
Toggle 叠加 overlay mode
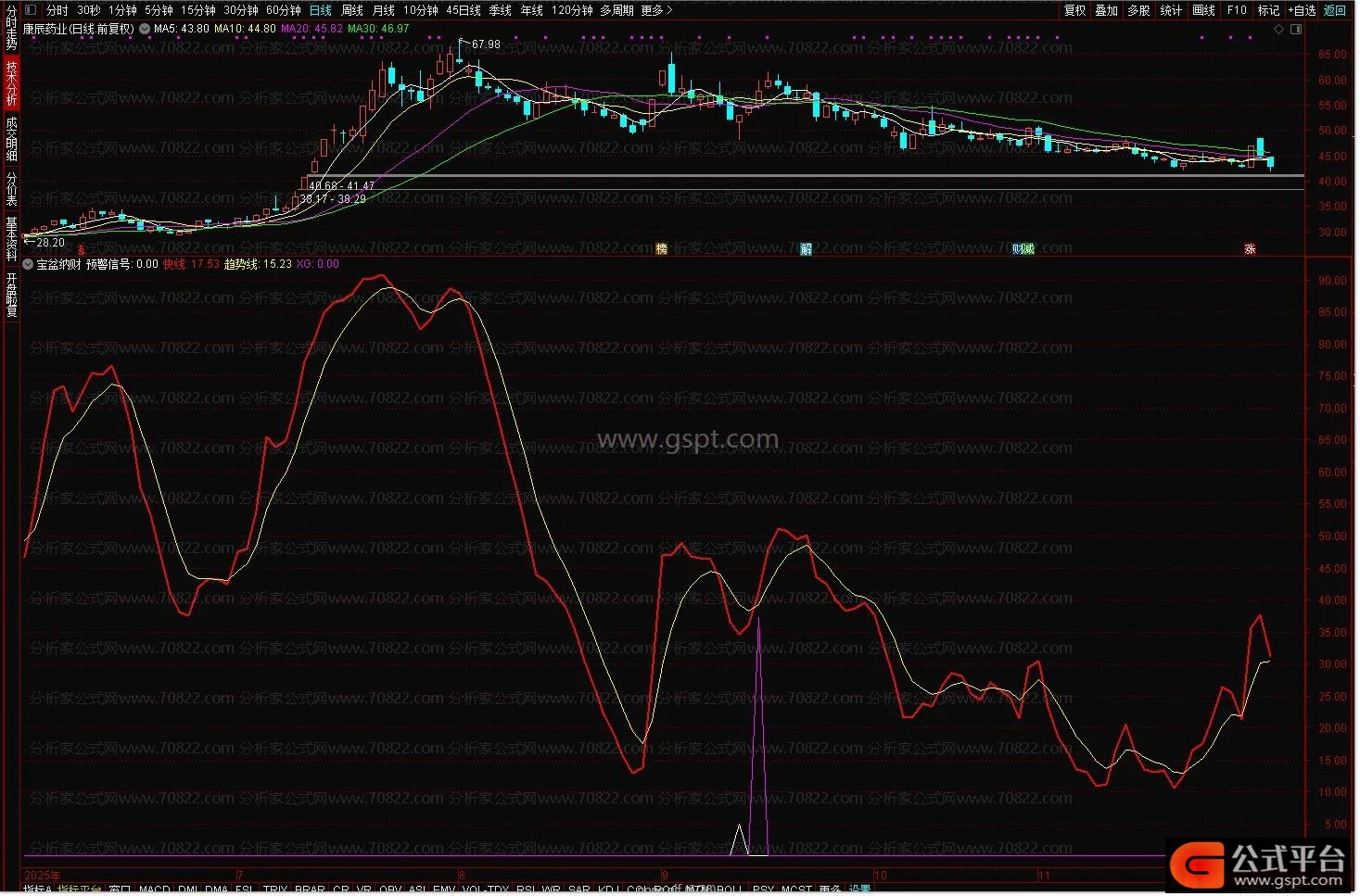tap(1106, 10)
